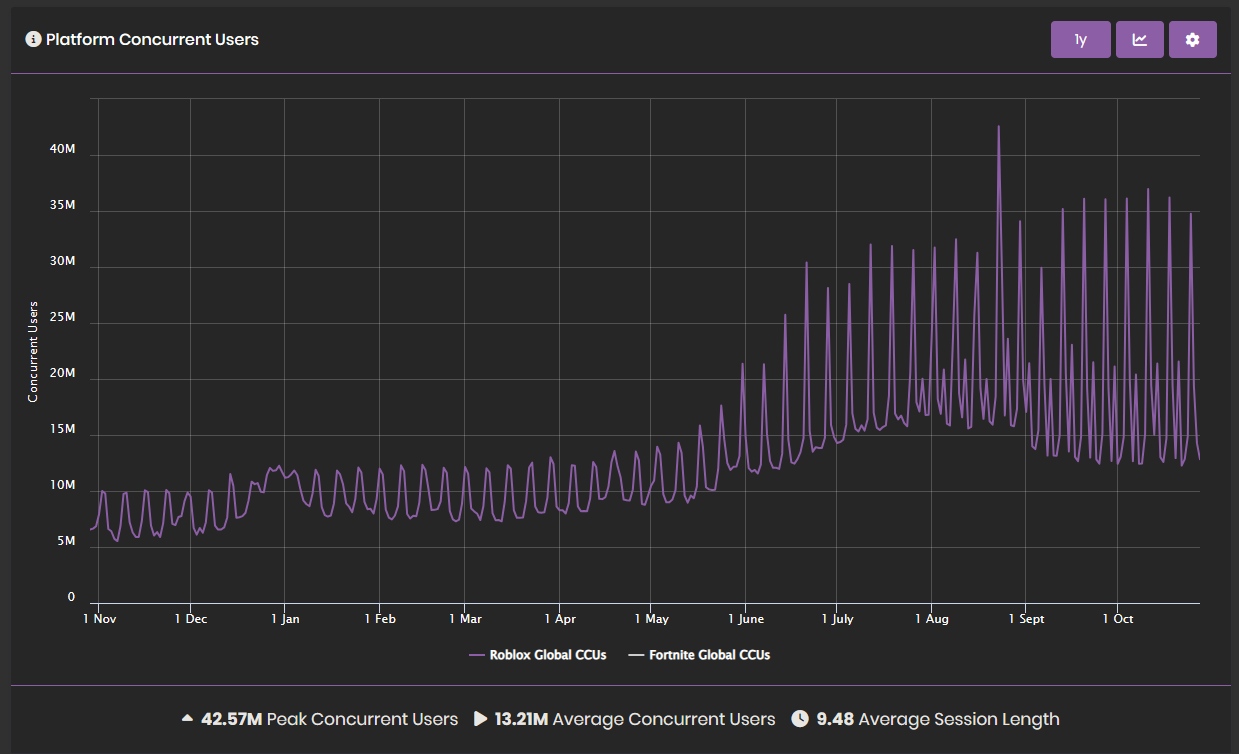
Task: Switch chart type with the line chart icon
Action: [1139, 40]
